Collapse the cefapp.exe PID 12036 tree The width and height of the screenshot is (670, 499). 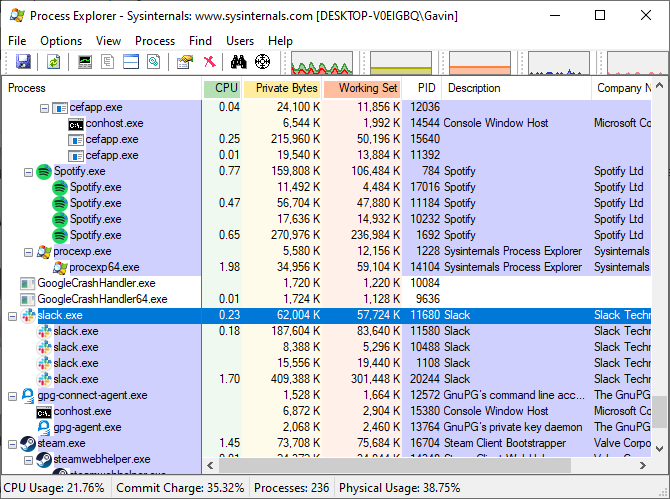44,109
